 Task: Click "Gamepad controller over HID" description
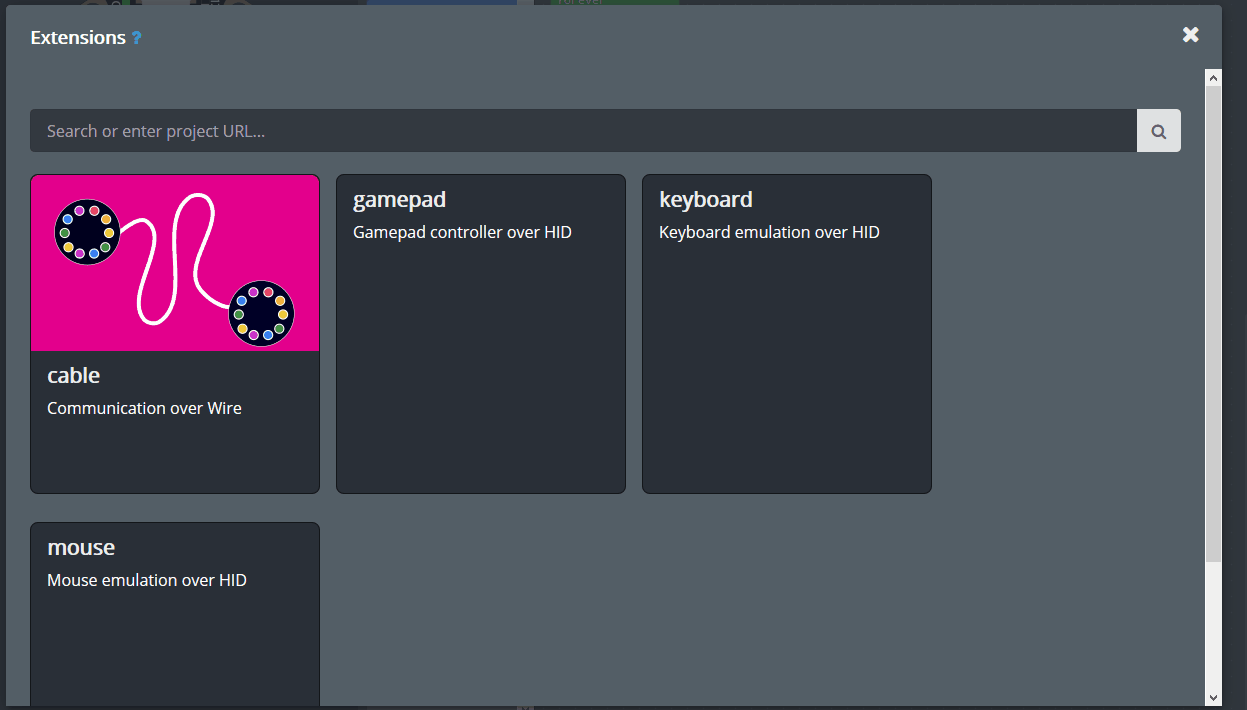pos(462,232)
